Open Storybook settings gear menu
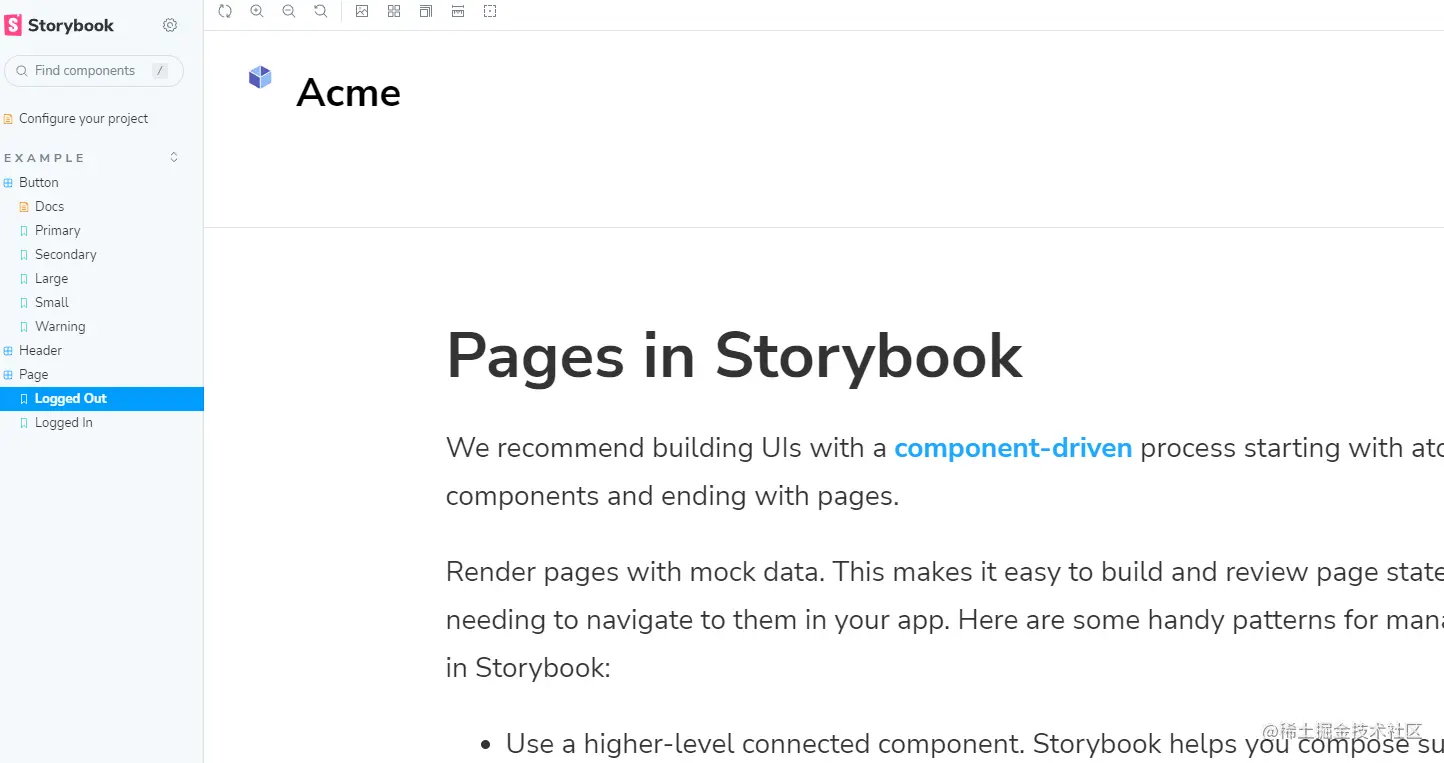This screenshot has width=1444, height=763. [170, 25]
